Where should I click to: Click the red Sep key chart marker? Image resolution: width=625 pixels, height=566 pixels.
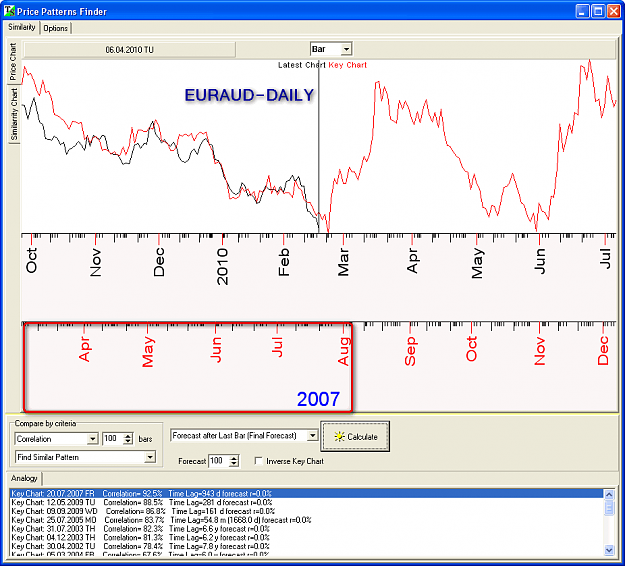pos(410,351)
